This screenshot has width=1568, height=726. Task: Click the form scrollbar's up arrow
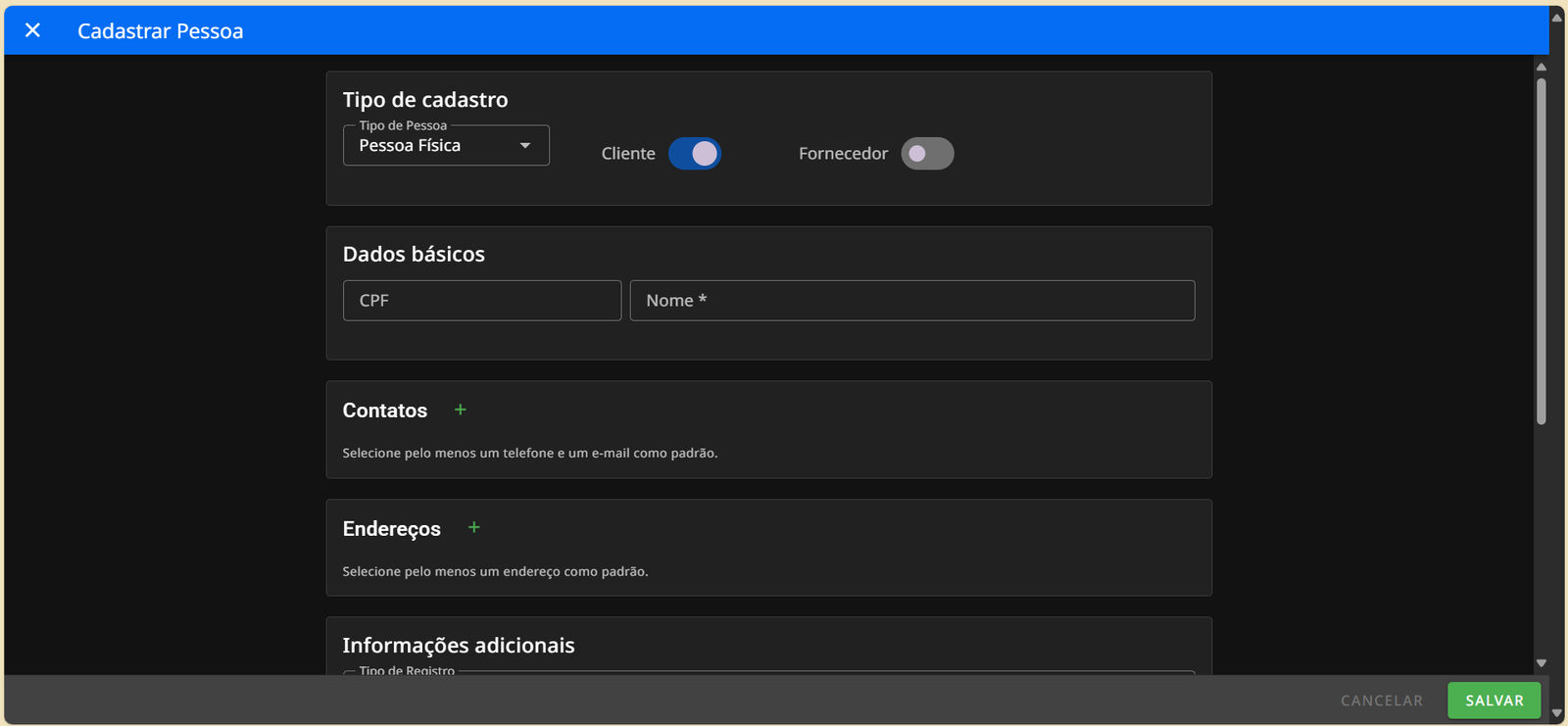(1541, 67)
